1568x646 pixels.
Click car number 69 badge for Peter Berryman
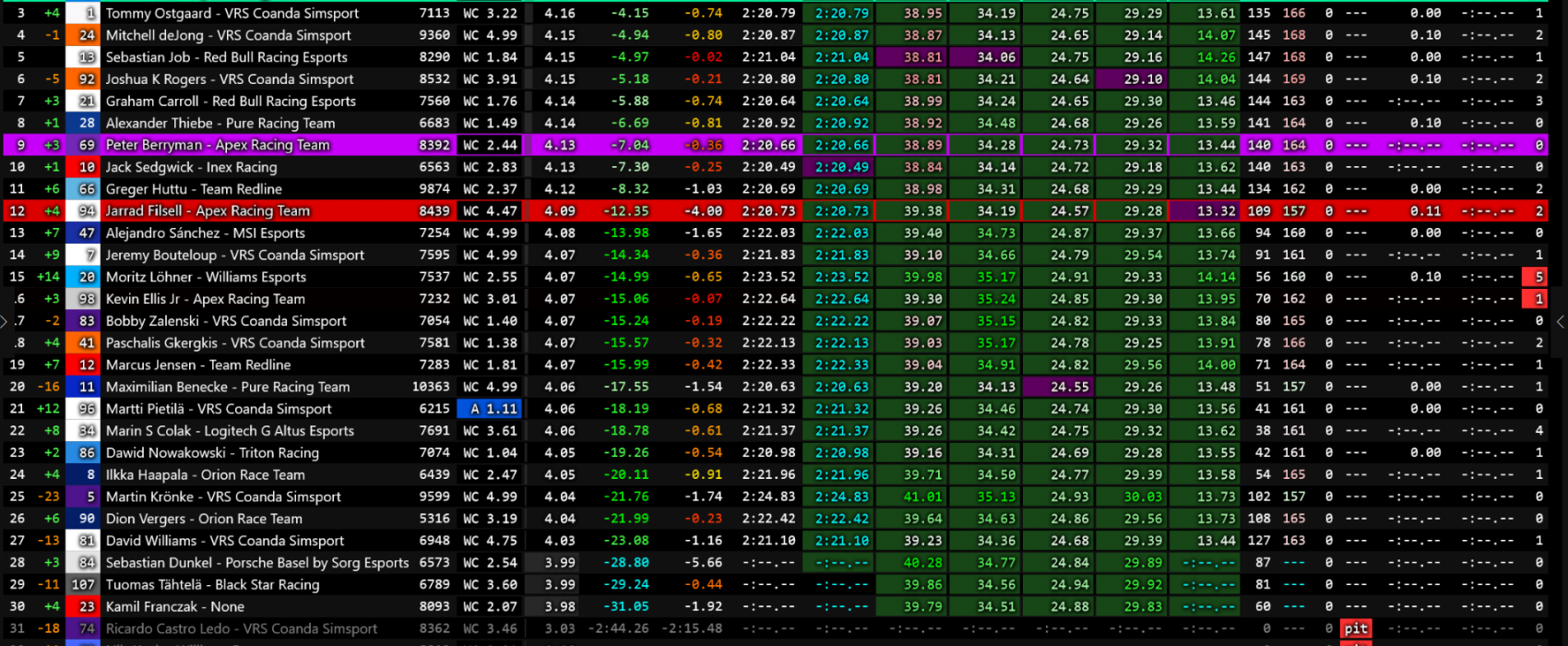87,145
